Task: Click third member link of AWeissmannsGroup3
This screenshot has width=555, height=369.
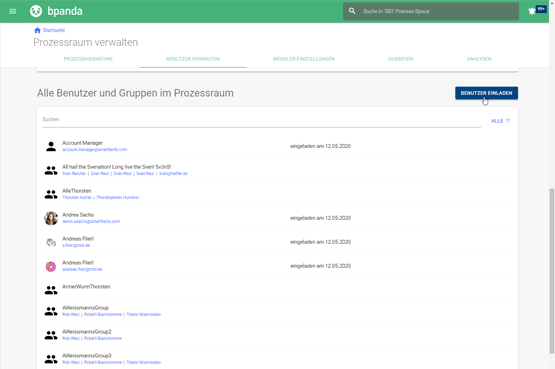Action: point(144,363)
